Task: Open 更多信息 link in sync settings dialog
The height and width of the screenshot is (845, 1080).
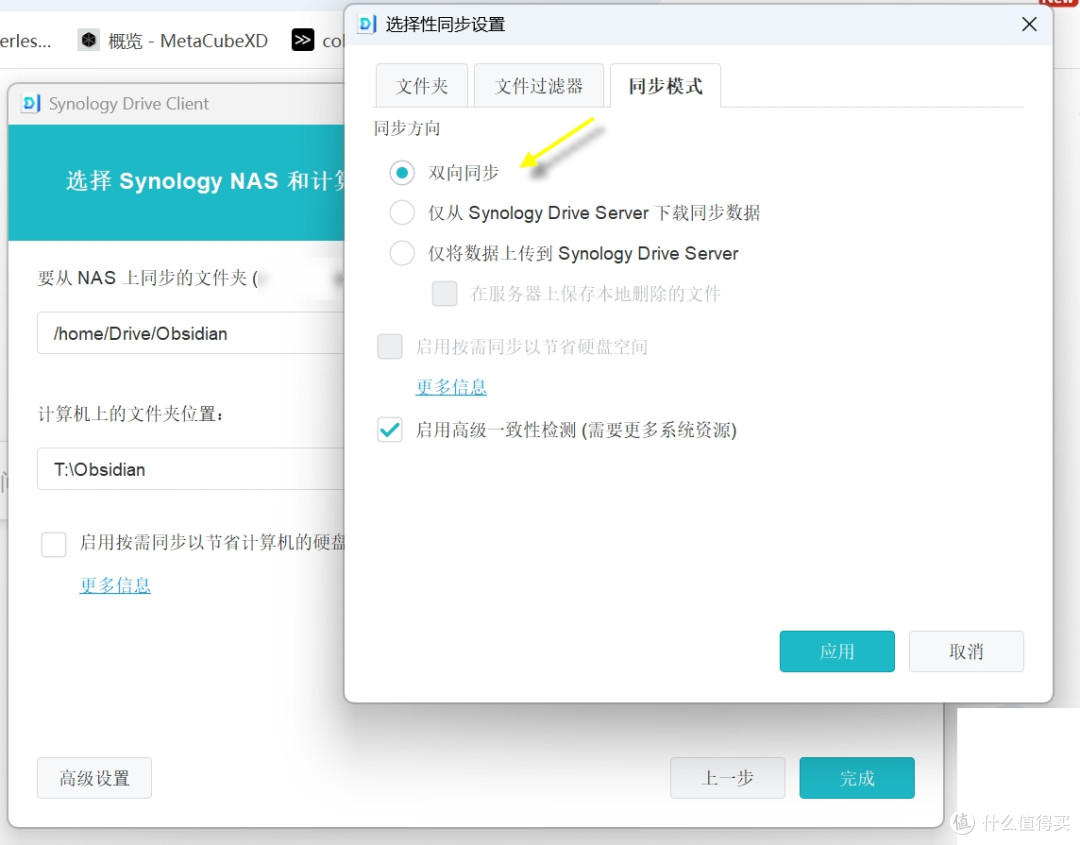Action: tap(451, 387)
